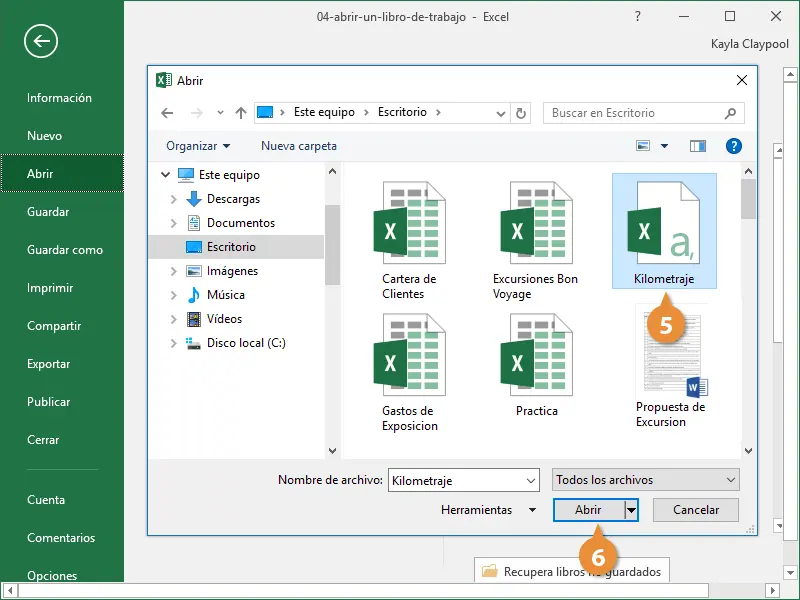
Task: Click the back arrow in Excel backstage
Action: (42, 41)
